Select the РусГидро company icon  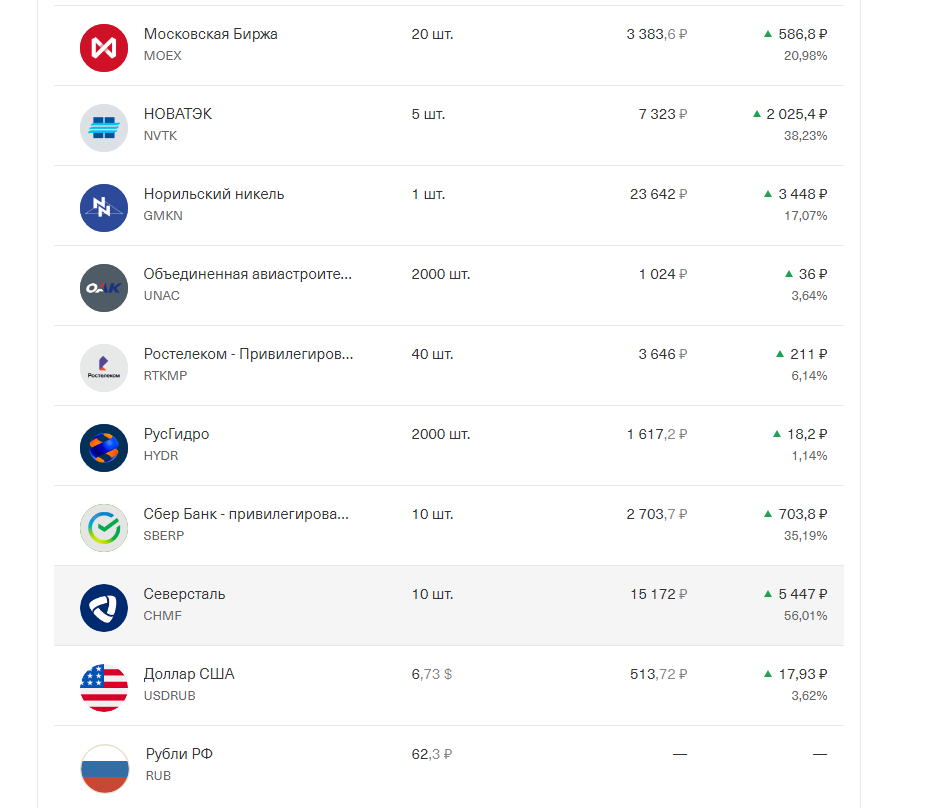104,447
